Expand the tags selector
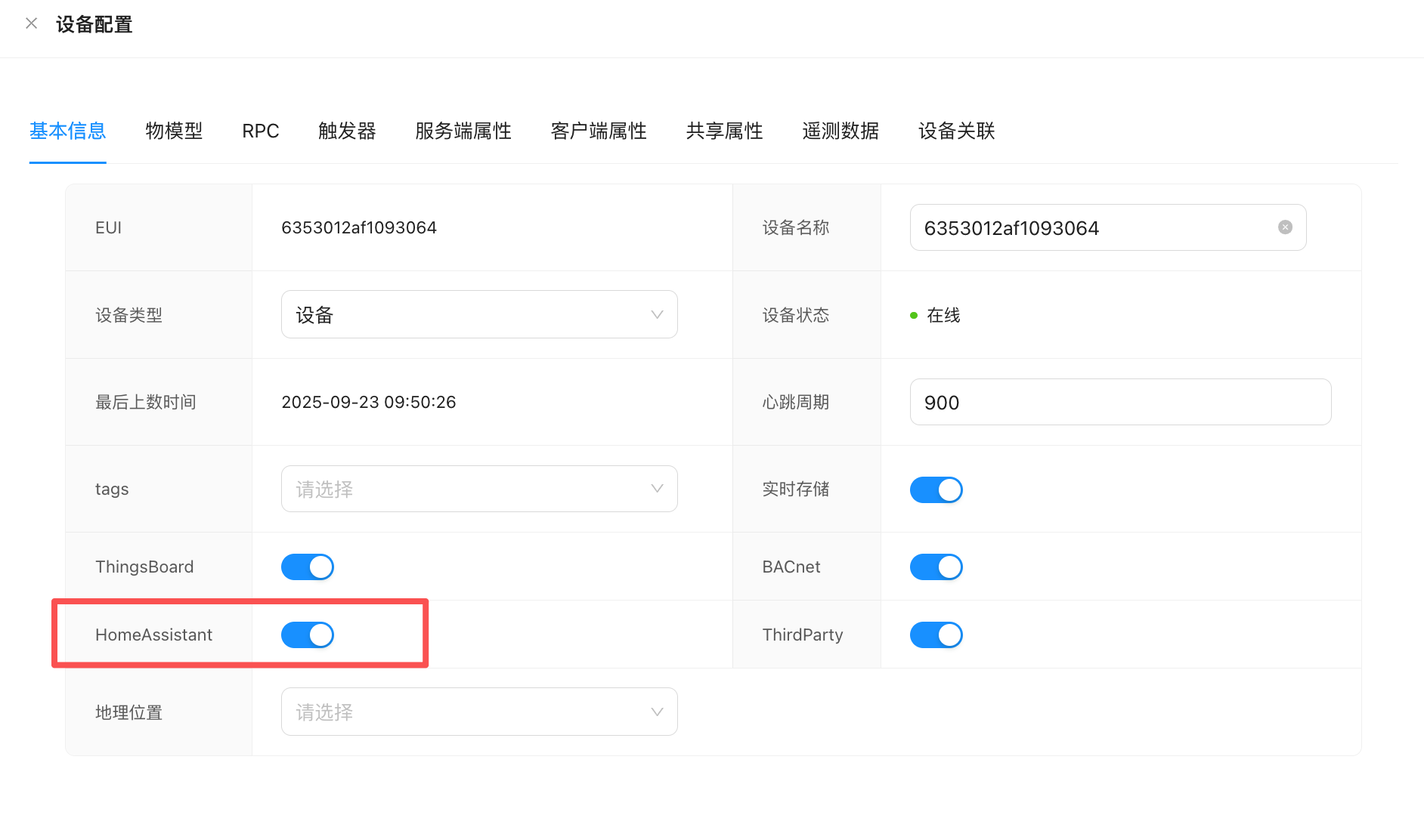The width and height of the screenshot is (1424, 840). [478, 489]
